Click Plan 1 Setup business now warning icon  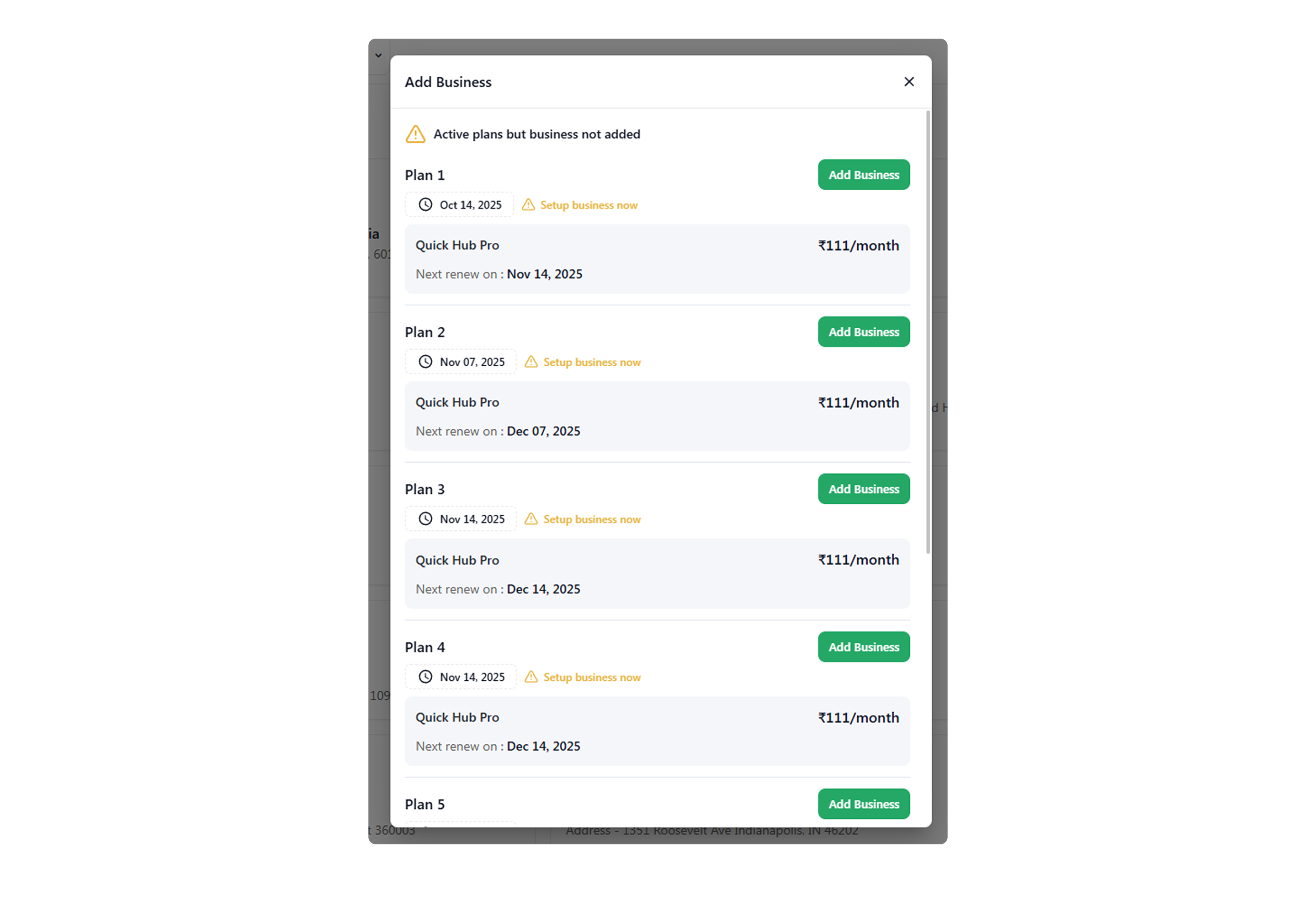pos(529,205)
